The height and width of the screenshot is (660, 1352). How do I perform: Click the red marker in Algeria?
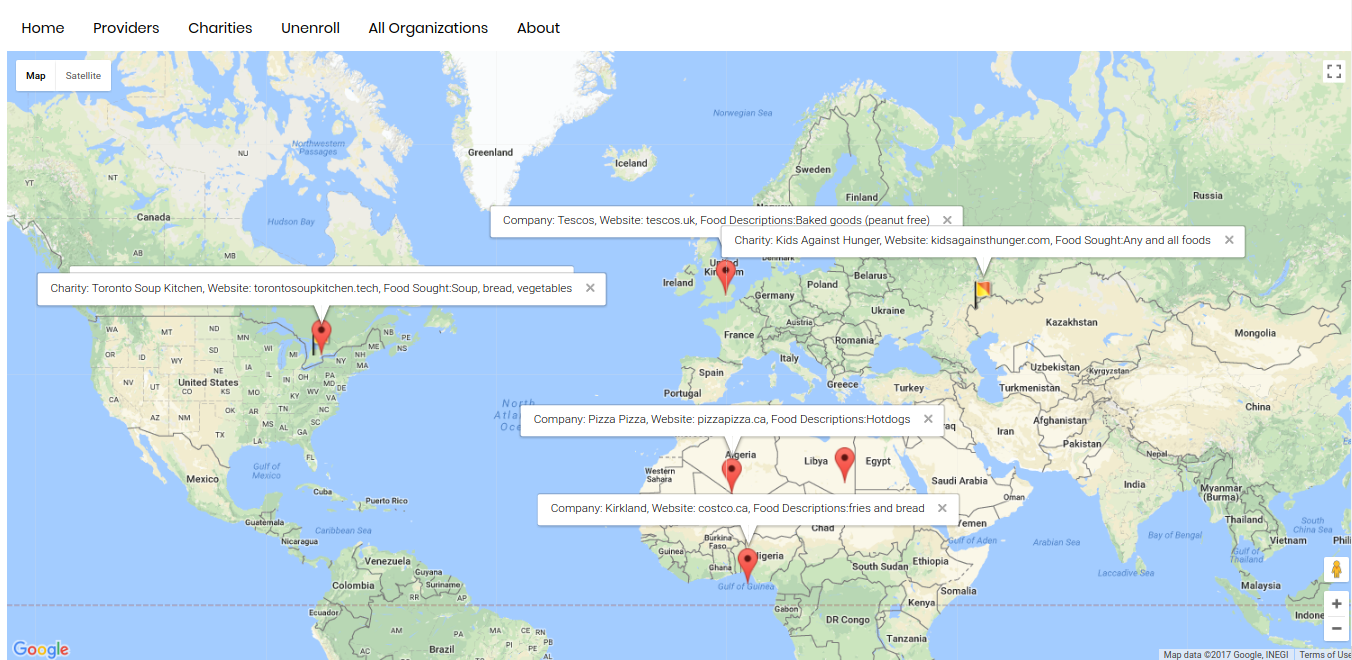(x=732, y=476)
